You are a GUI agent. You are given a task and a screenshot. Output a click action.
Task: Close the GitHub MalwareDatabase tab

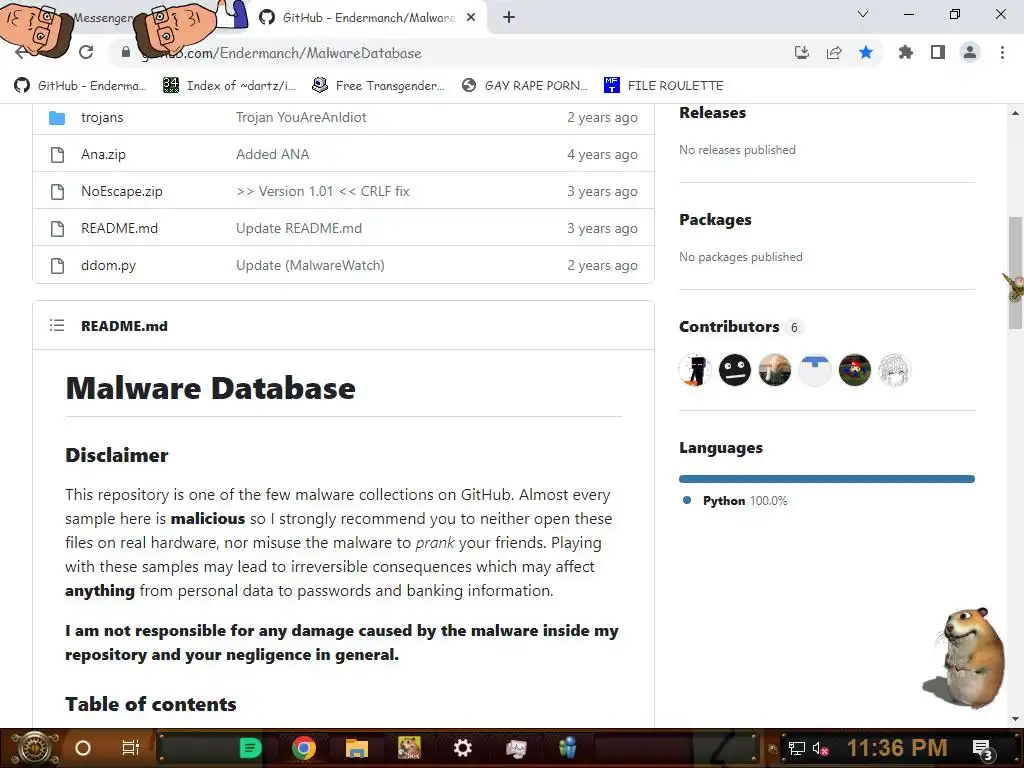(471, 18)
